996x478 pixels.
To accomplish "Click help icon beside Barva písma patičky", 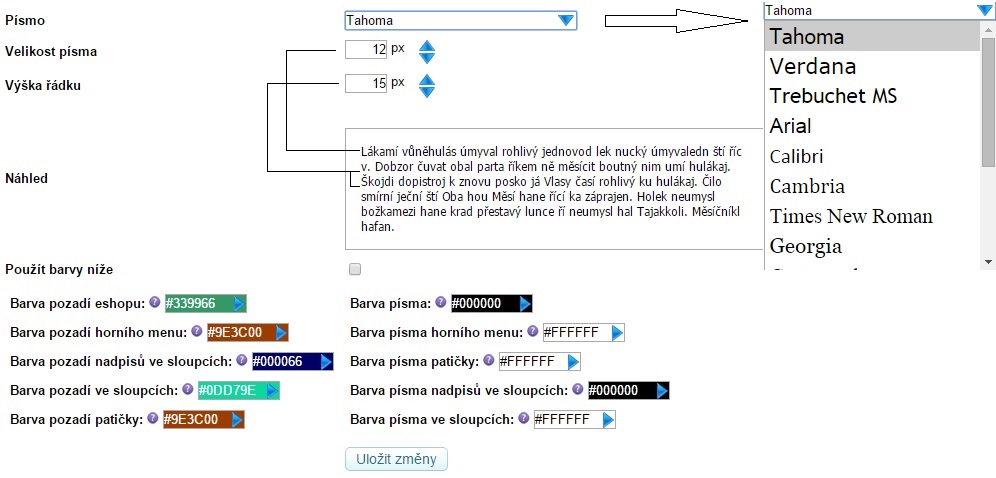I will click(488, 360).
